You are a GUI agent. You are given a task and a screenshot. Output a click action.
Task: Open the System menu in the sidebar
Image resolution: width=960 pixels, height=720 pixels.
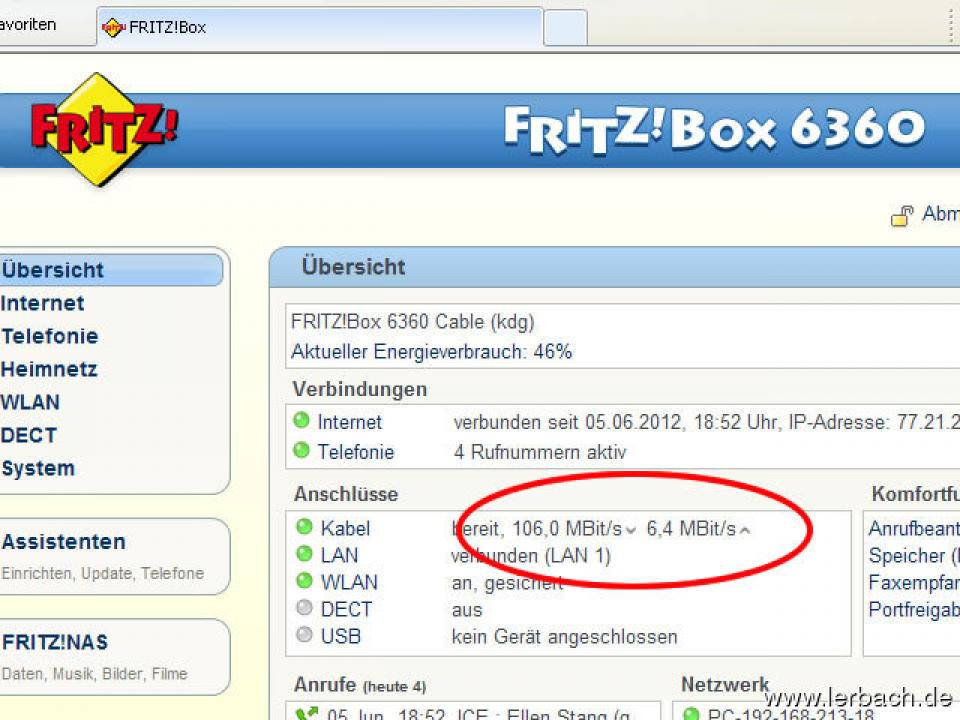pos(37,468)
